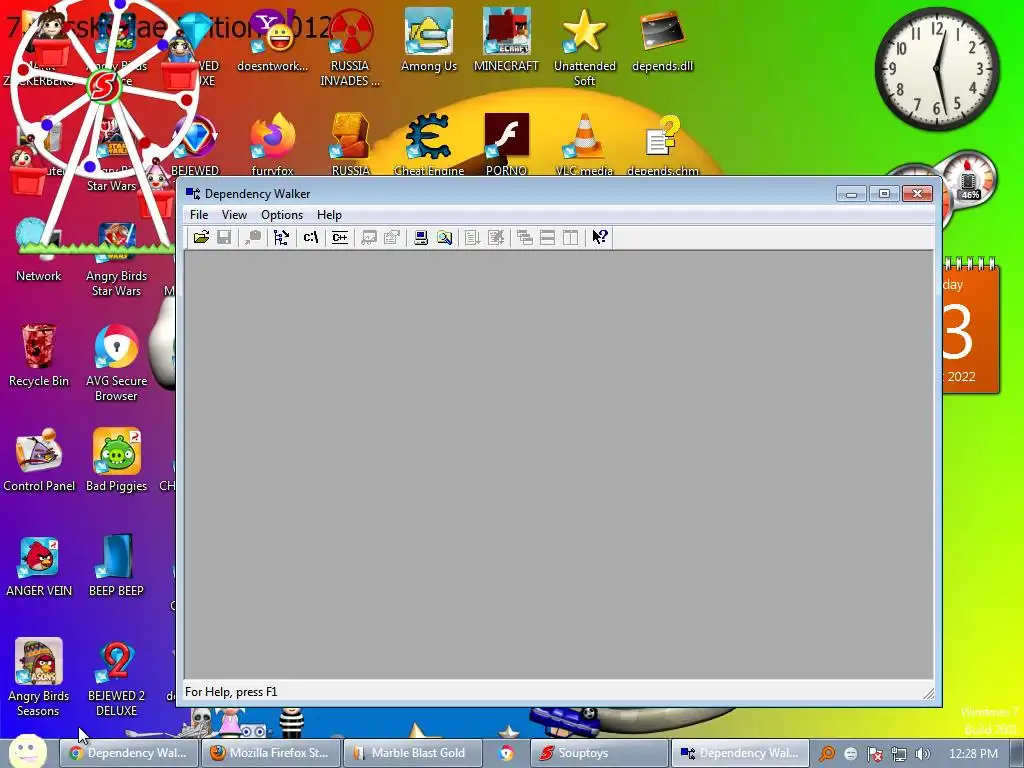
Task: Select the Recycle Bin icon
Action: coord(39,356)
